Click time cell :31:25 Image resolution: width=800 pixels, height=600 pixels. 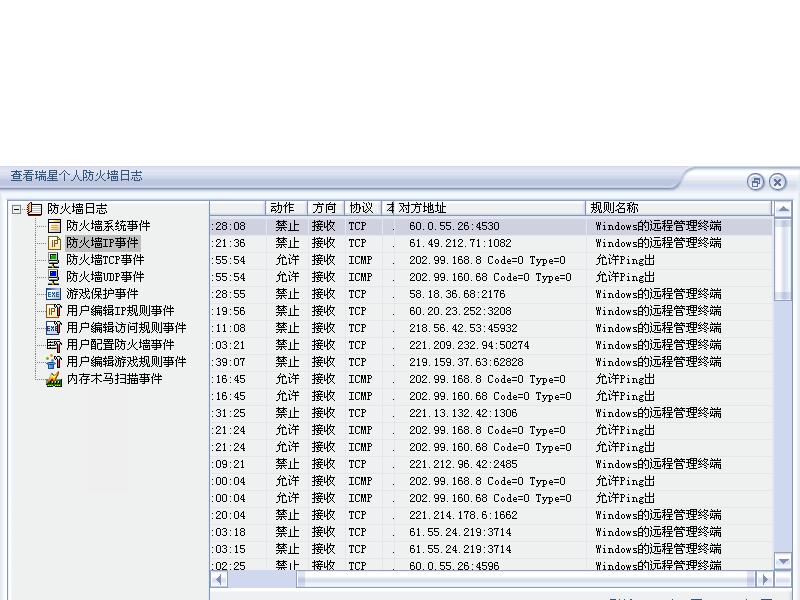click(x=229, y=413)
